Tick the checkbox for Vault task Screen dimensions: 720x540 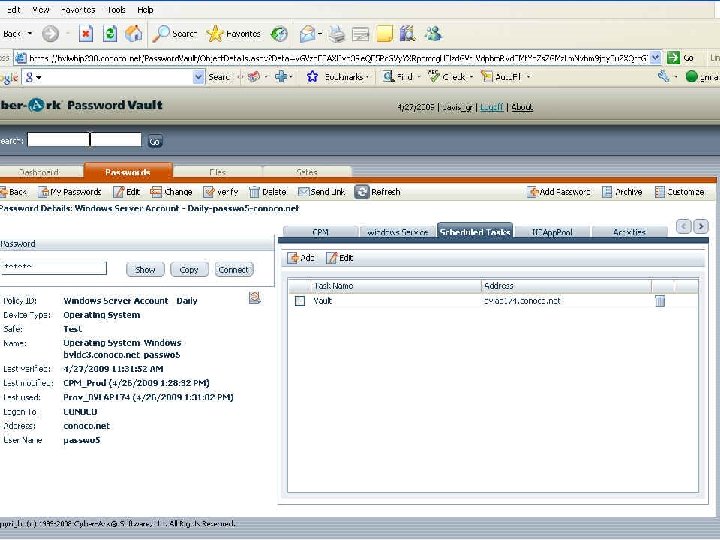tap(300, 301)
